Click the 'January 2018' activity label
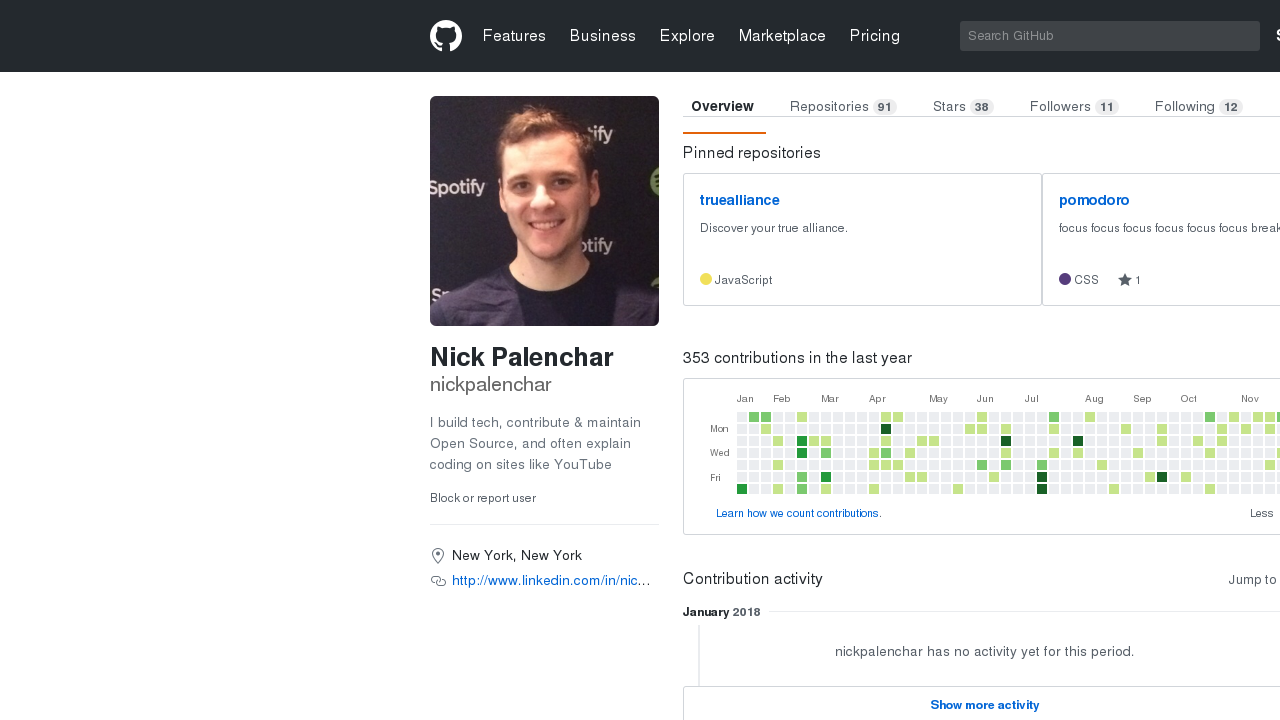The image size is (1280, 720). tap(722, 612)
